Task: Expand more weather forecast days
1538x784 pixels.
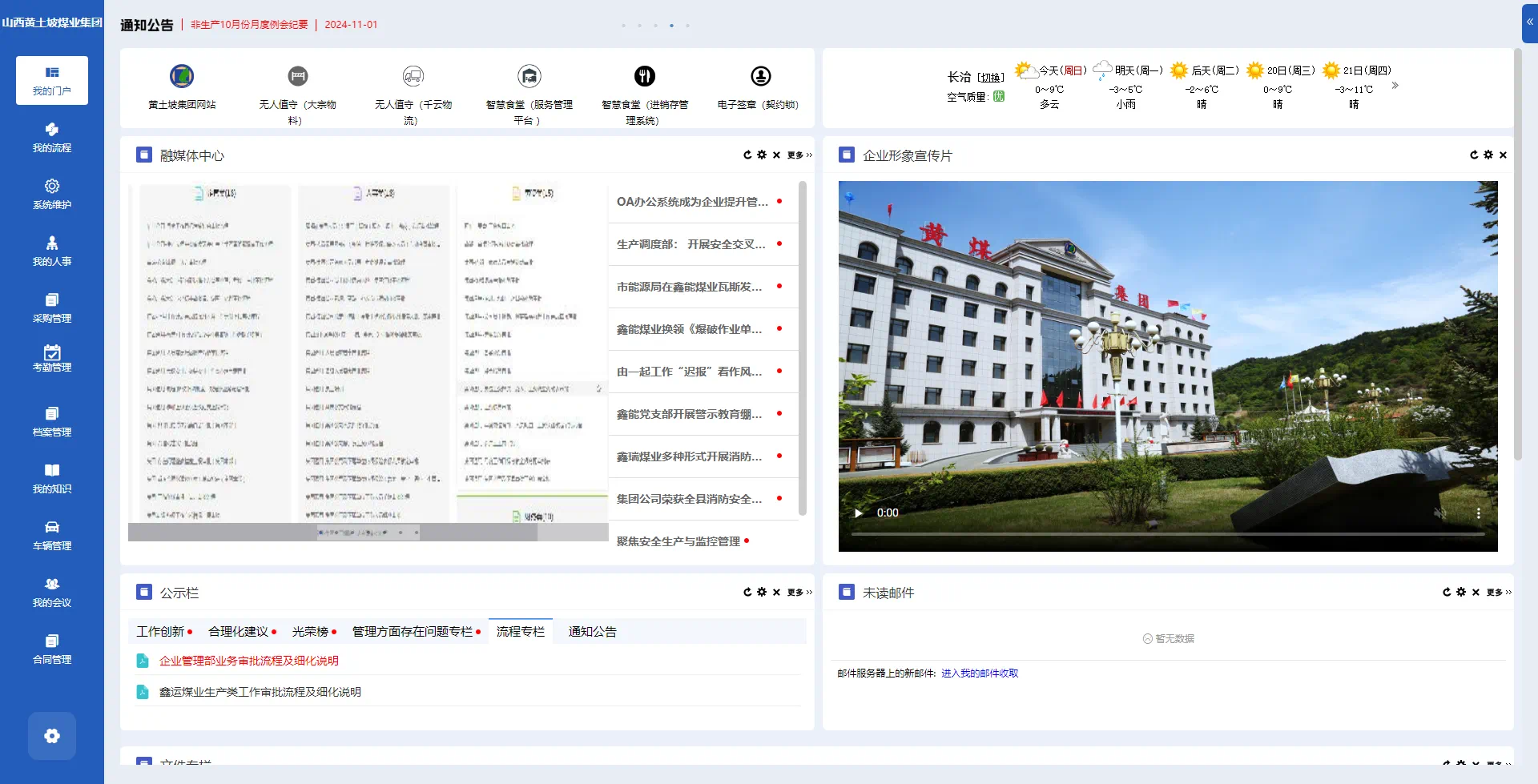Action: point(1395,86)
